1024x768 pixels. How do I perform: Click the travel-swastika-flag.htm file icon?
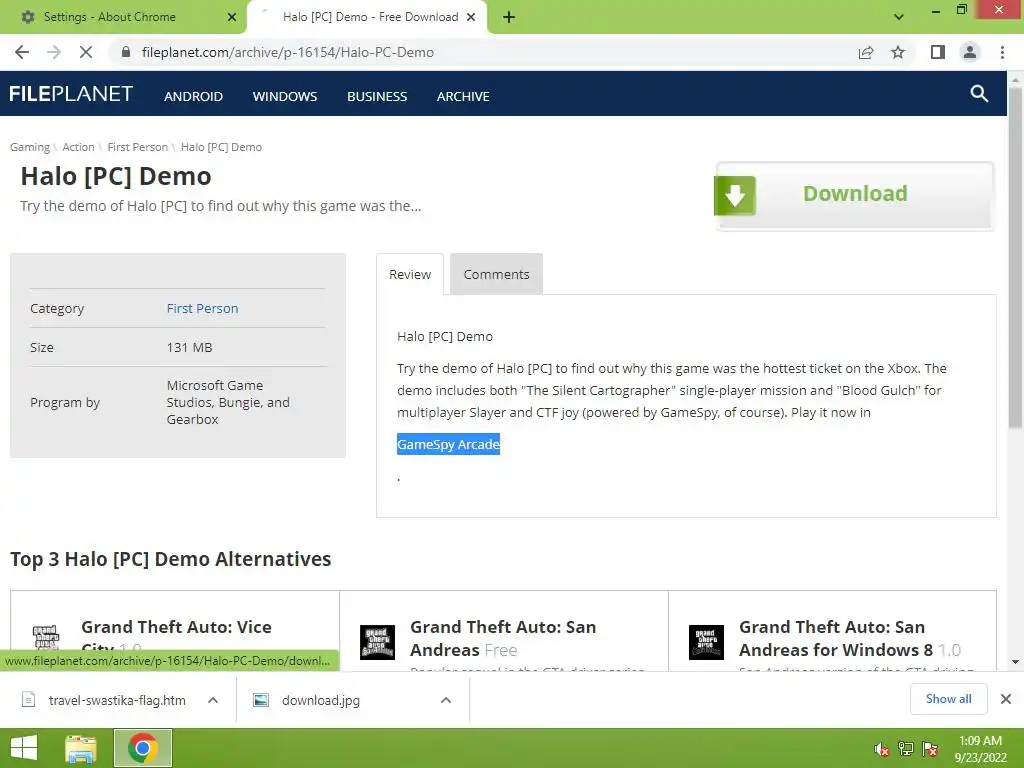[x=29, y=700]
